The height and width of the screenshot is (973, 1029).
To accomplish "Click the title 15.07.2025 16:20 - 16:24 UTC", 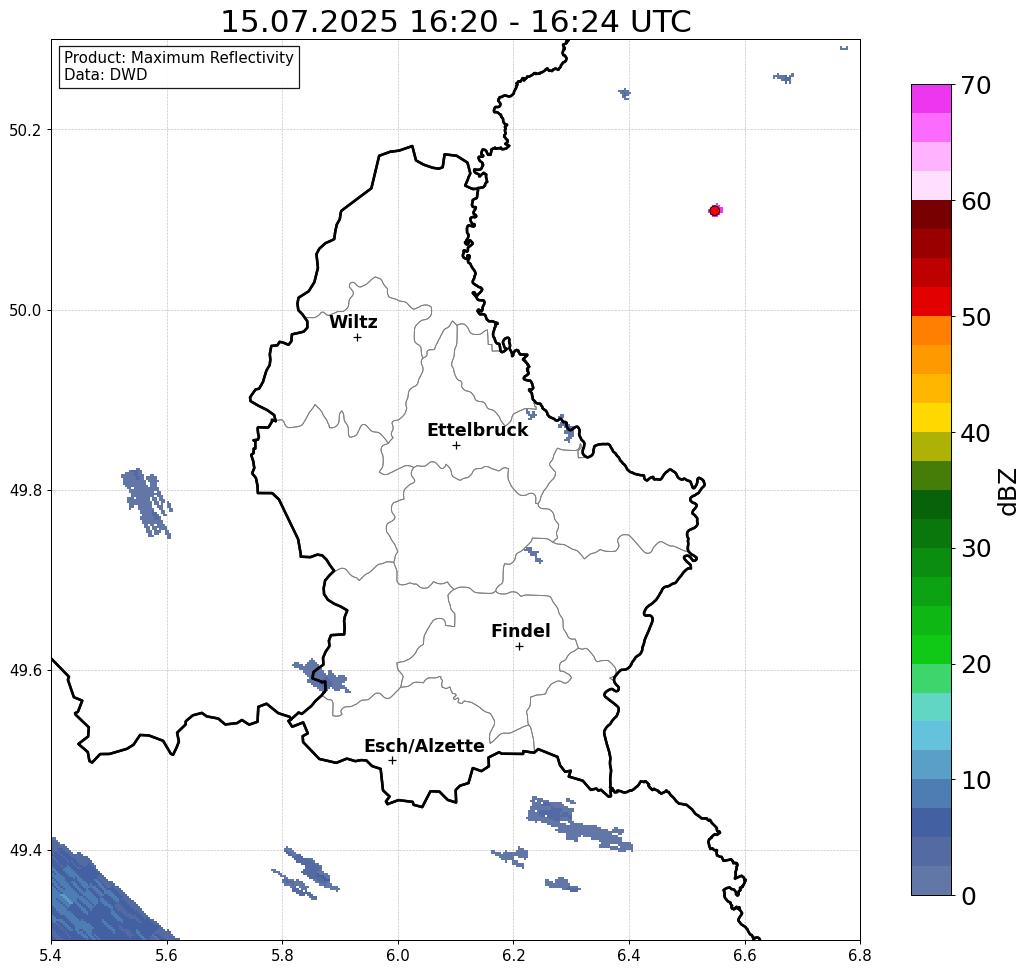I will tap(455, 22).
